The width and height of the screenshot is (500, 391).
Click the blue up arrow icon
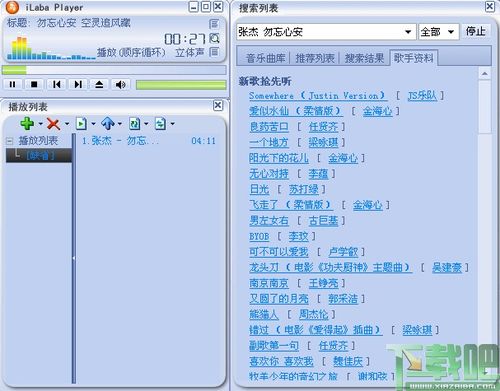108,124
